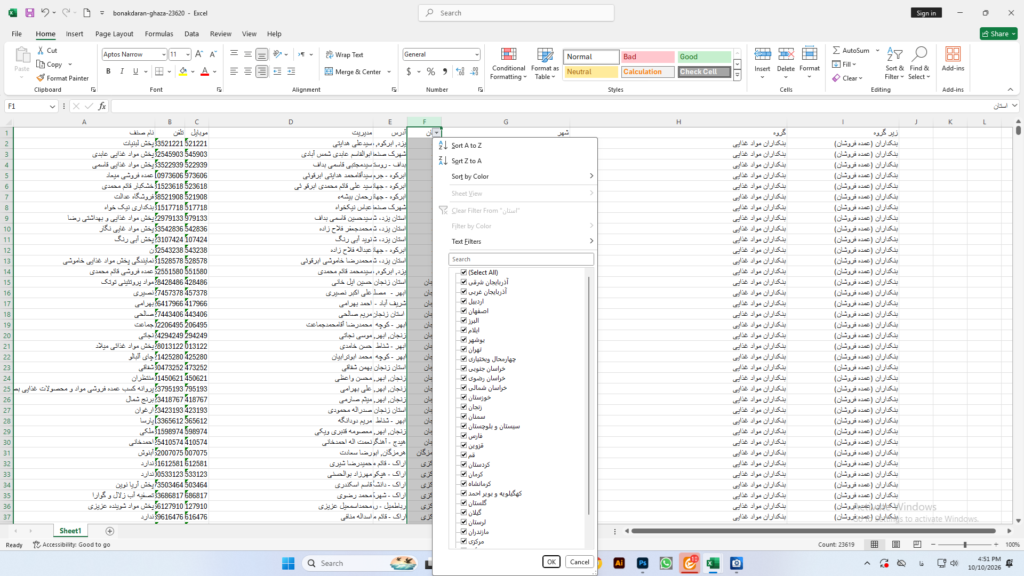Open the Insert ribbon tab
This screenshot has width=1024, height=576.
pyautogui.click(x=74, y=34)
